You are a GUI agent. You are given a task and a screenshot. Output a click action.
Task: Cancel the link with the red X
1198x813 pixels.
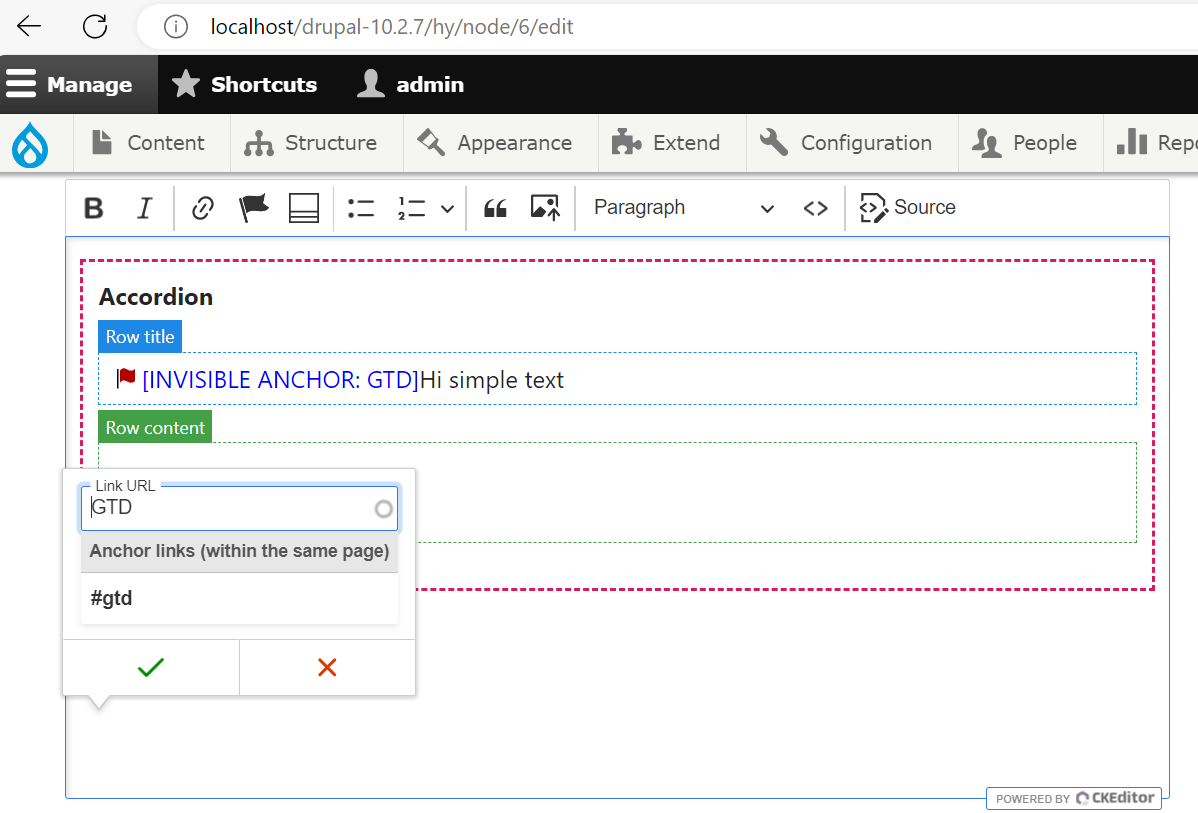[327, 667]
